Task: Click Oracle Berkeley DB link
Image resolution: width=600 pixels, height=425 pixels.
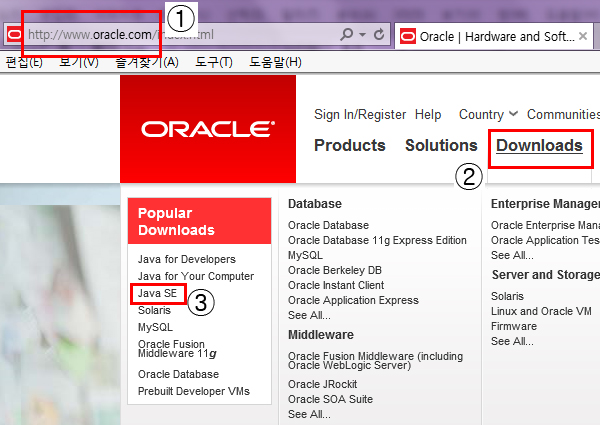Action: pyautogui.click(x=335, y=270)
